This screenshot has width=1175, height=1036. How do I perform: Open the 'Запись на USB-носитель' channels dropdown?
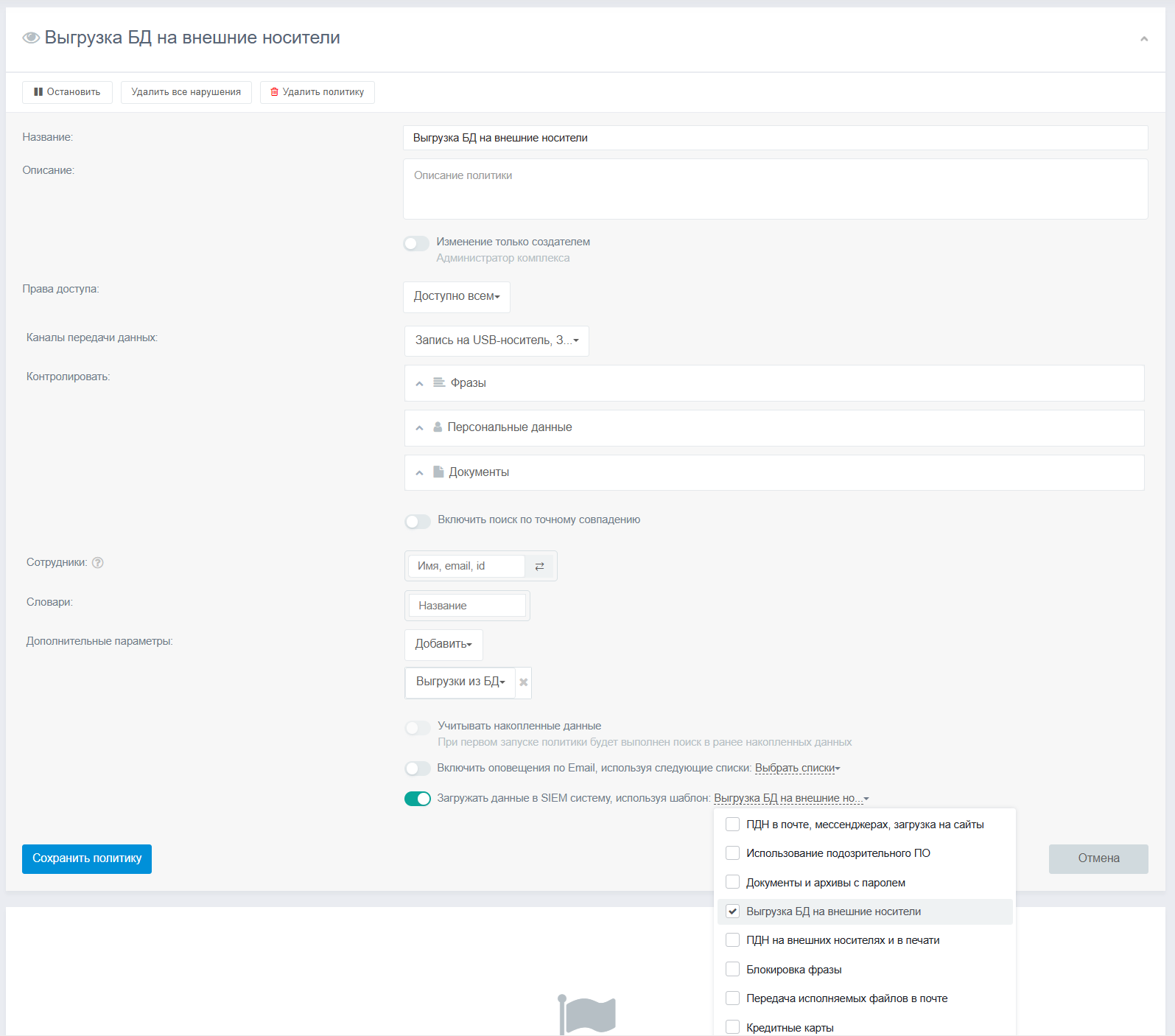pos(497,340)
